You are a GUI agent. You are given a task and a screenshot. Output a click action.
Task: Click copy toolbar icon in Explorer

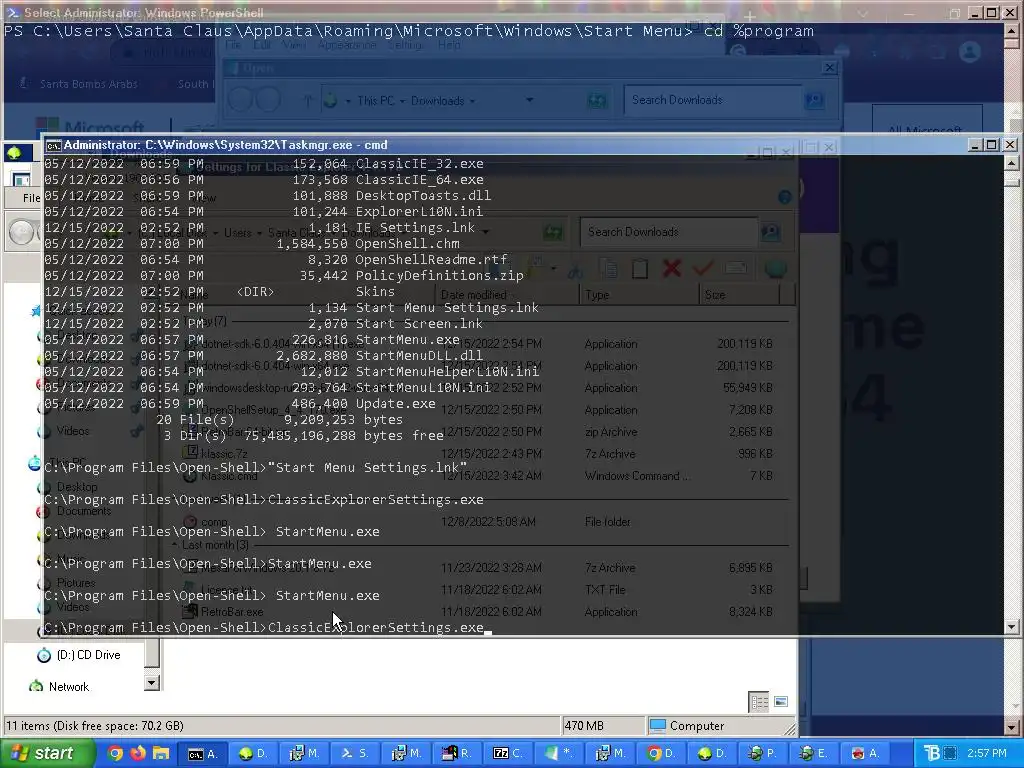[x=609, y=268]
